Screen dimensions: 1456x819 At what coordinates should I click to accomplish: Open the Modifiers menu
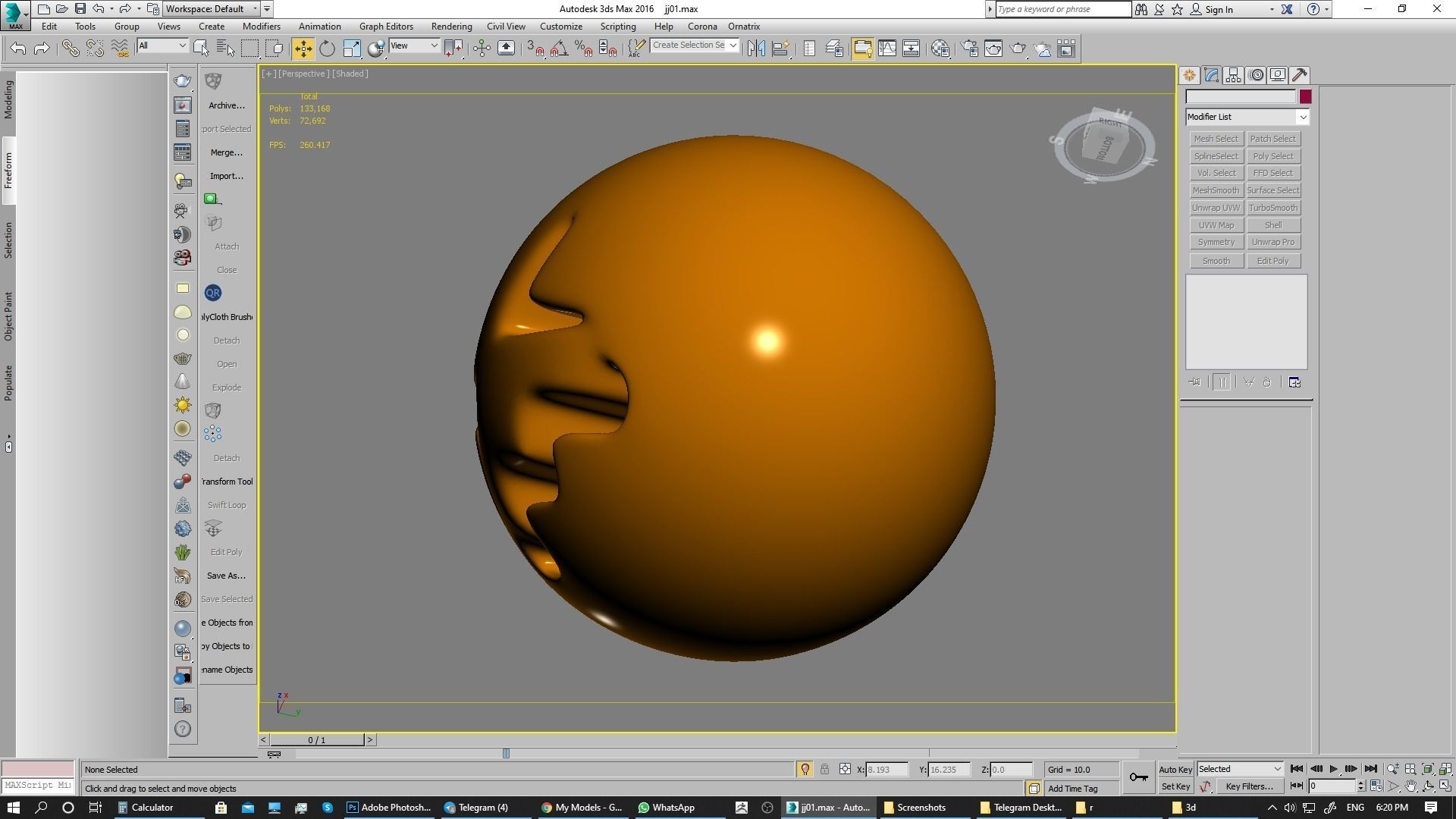261,27
